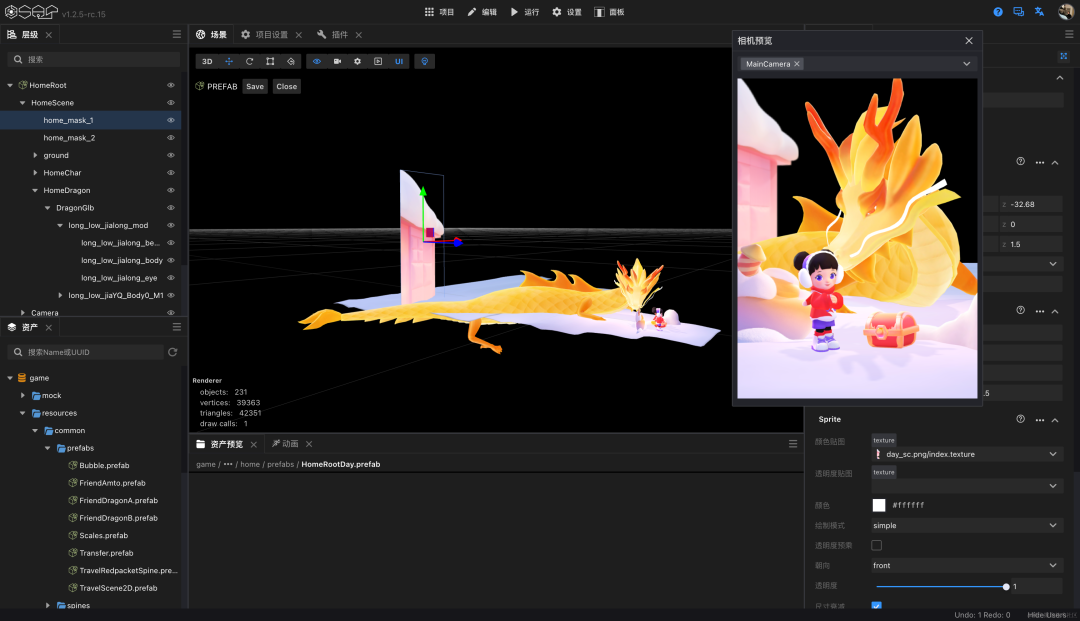Expand the HomeChar tree node
Screen dimensions: 1080x621
[x=35, y=173]
